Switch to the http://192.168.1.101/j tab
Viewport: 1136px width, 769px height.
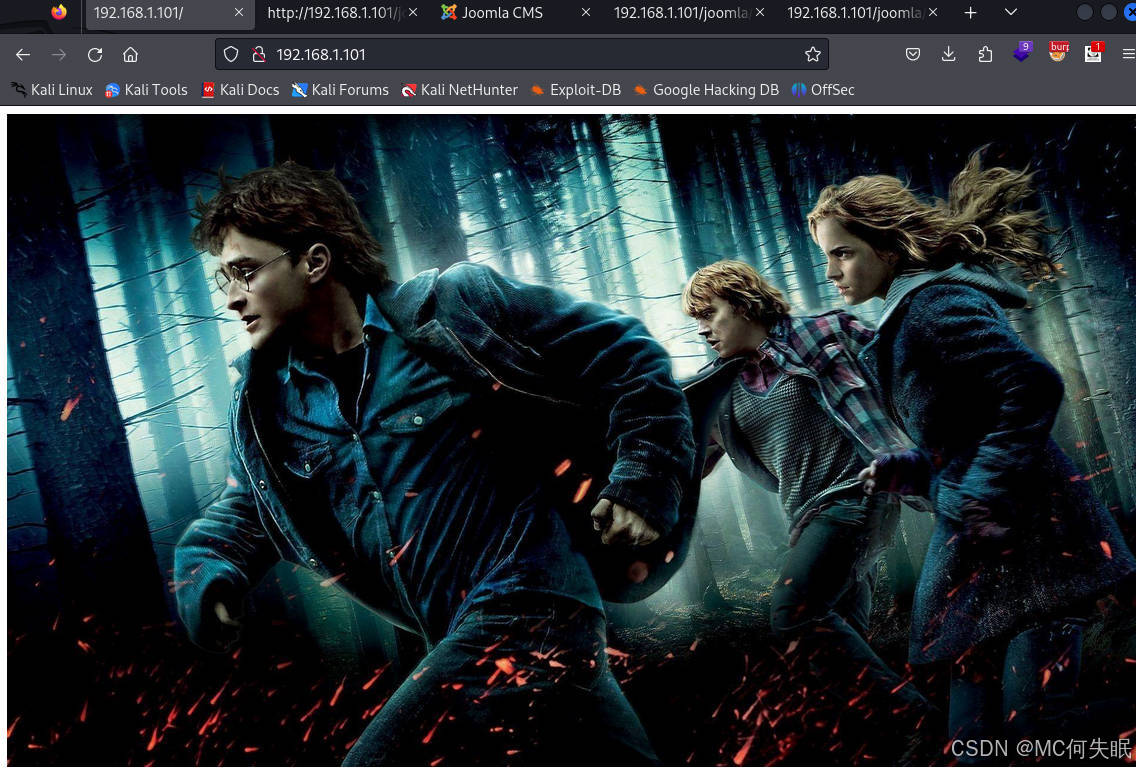[x=341, y=13]
